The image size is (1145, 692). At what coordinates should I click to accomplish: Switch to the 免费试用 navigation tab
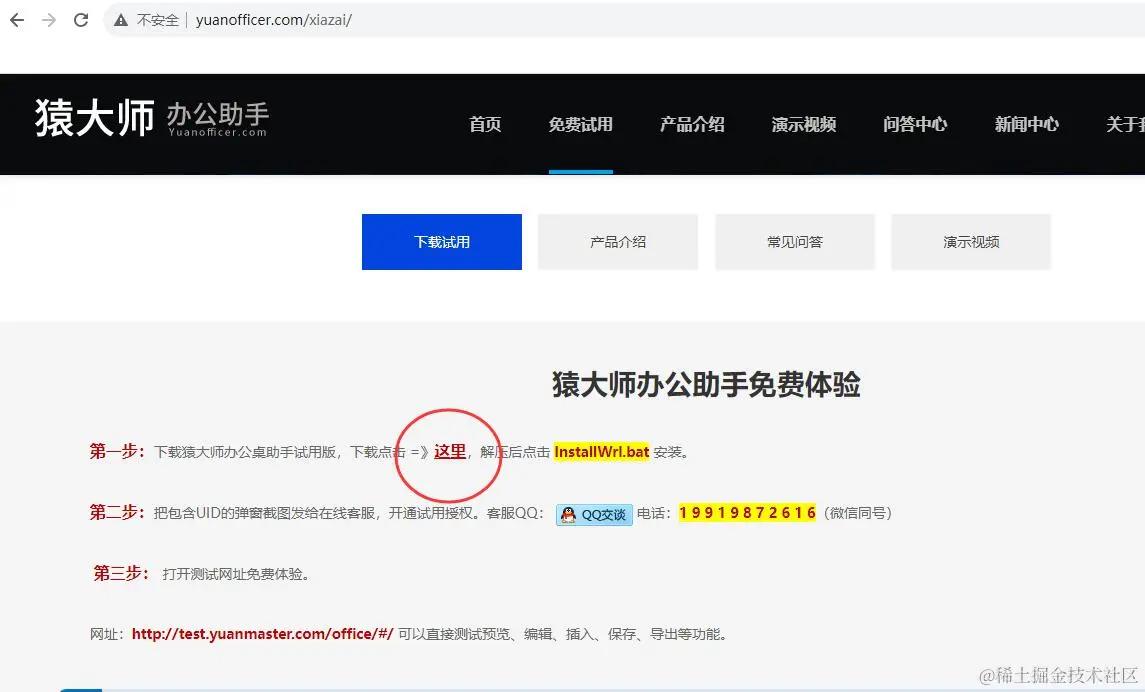581,125
